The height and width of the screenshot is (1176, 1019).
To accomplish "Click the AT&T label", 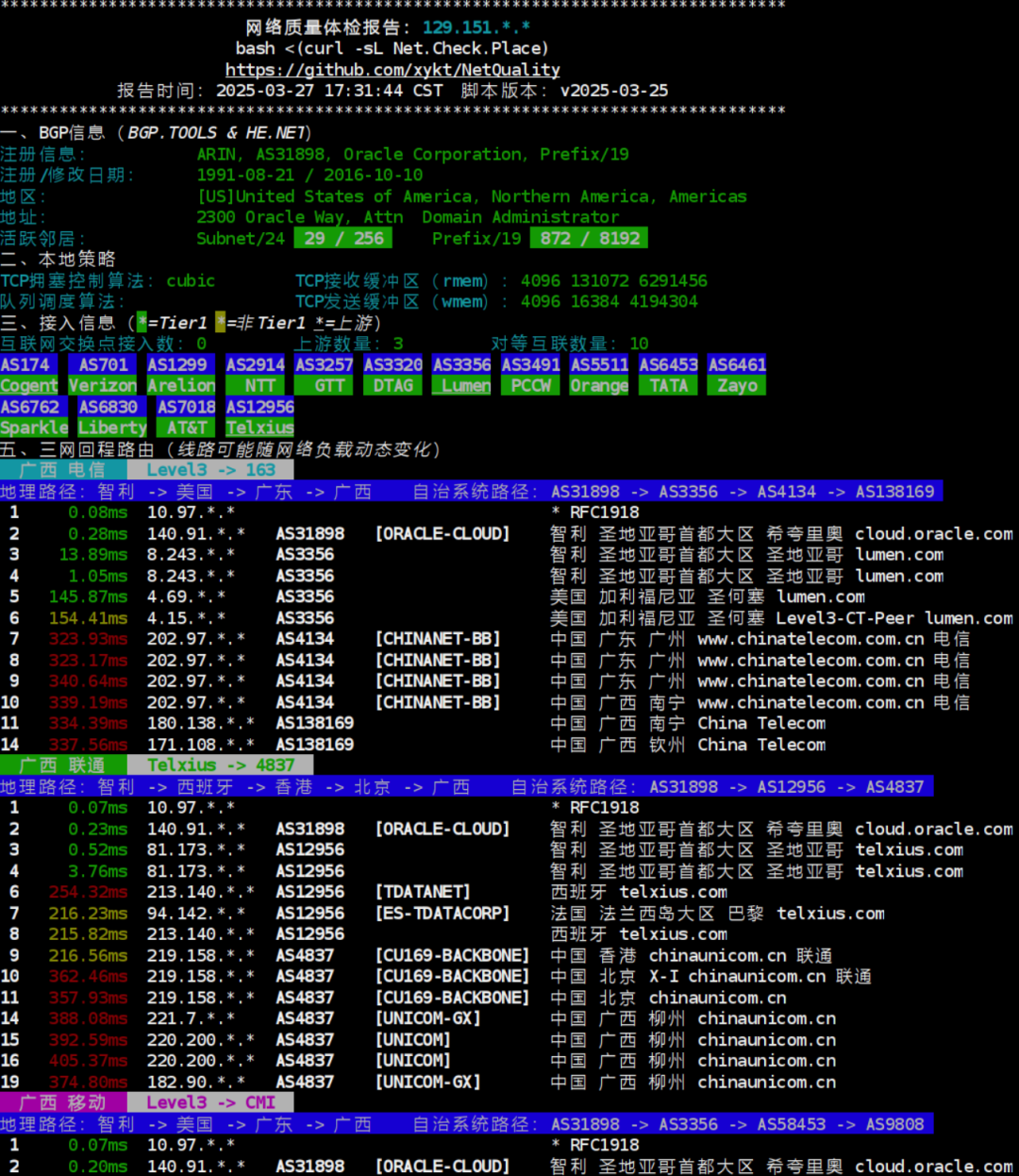I will click(x=187, y=428).
